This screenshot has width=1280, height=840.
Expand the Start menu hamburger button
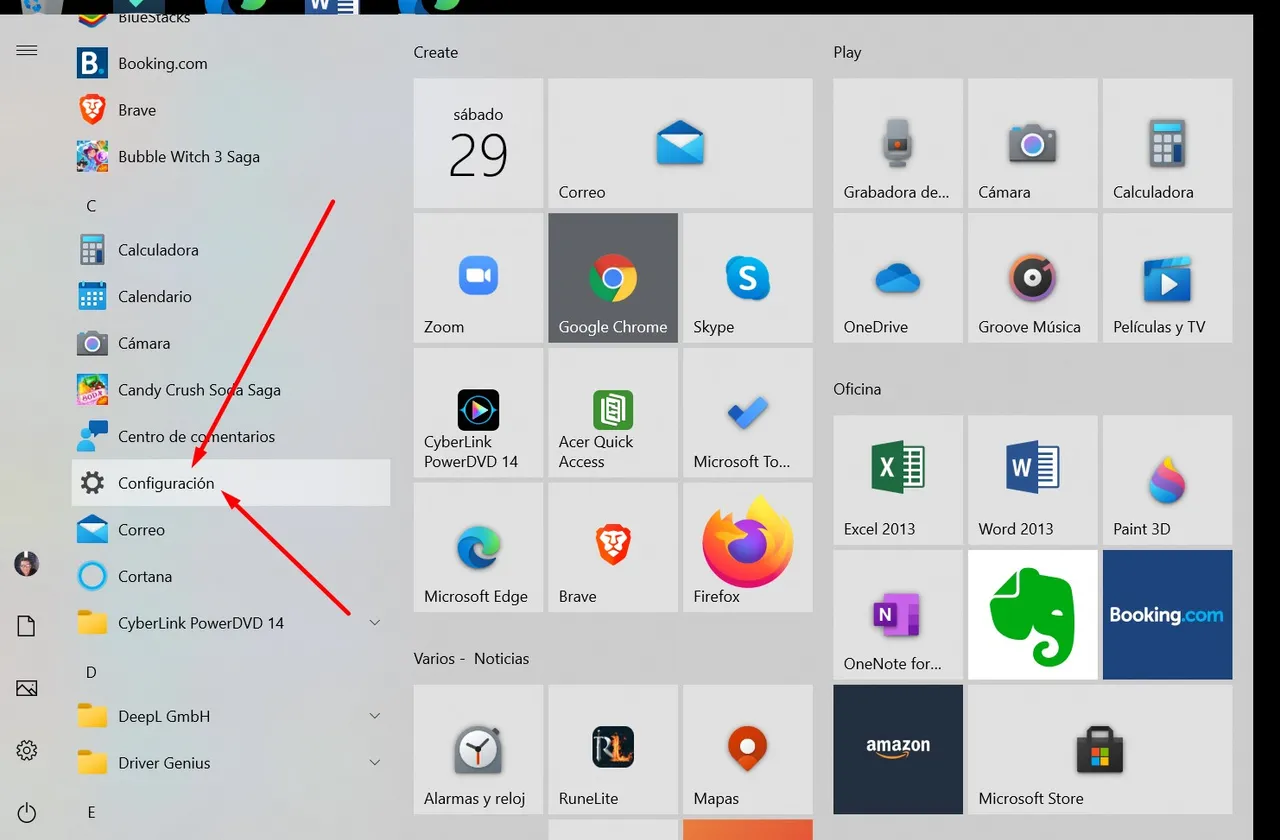point(27,50)
